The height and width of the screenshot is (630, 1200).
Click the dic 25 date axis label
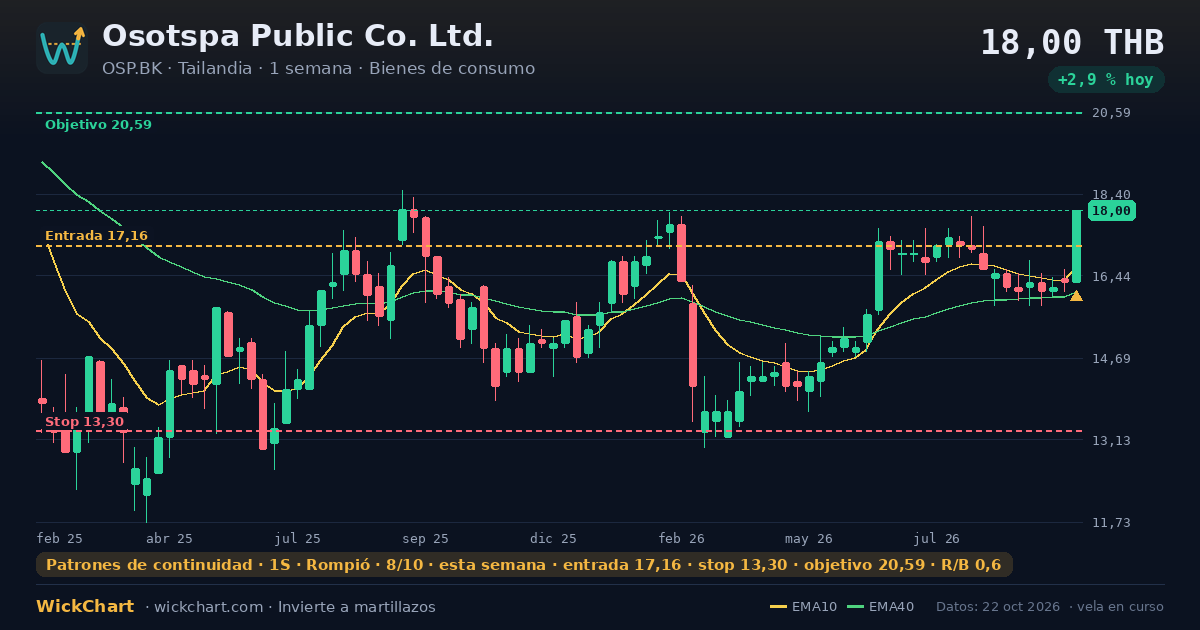coord(554,538)
